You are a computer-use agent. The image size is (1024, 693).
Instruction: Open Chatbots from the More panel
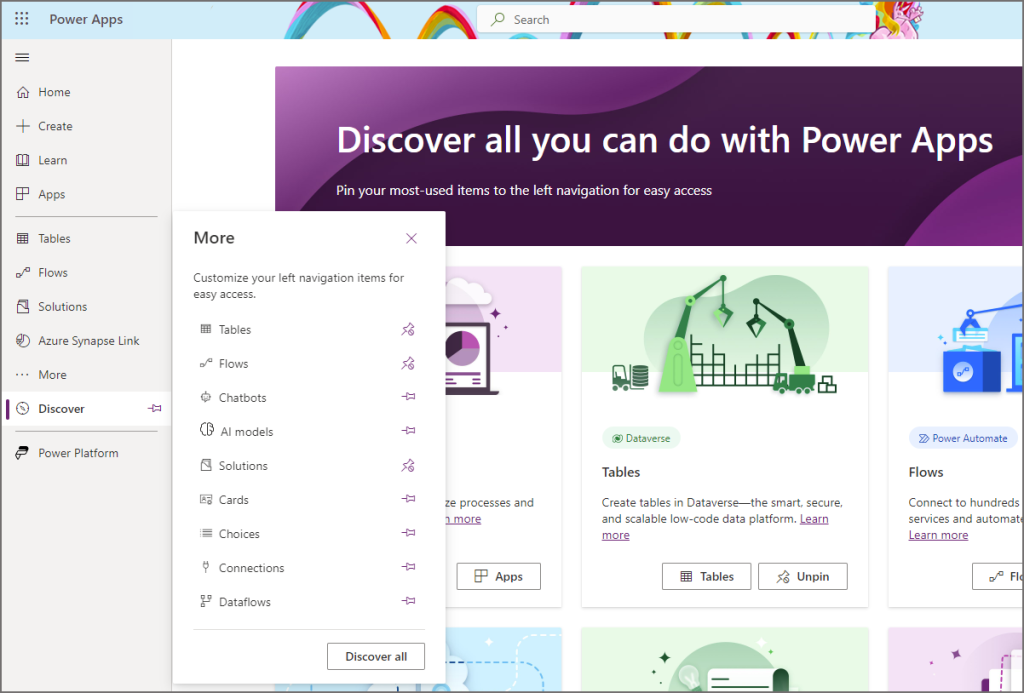[x=233, y=397]
